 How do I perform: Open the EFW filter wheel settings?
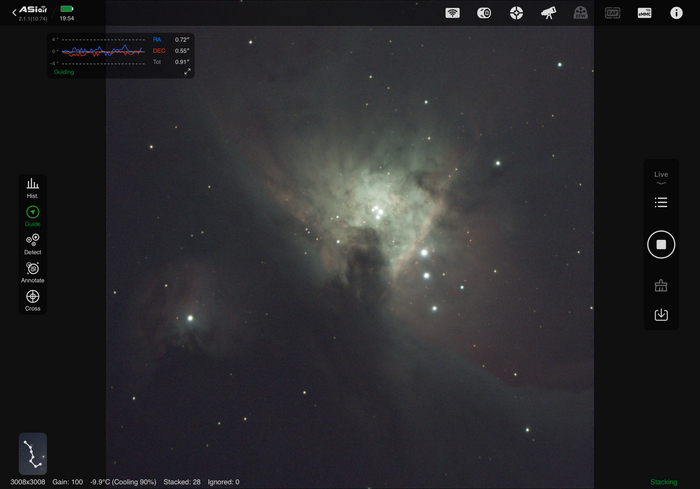(x=580, y=13)
